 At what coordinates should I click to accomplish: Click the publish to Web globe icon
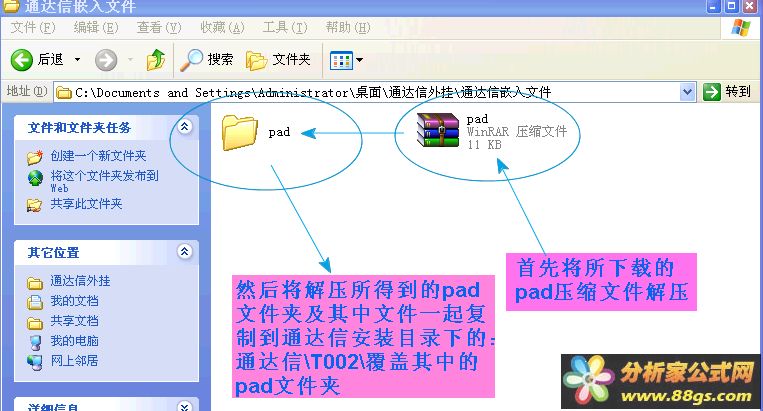click(35, 179)
